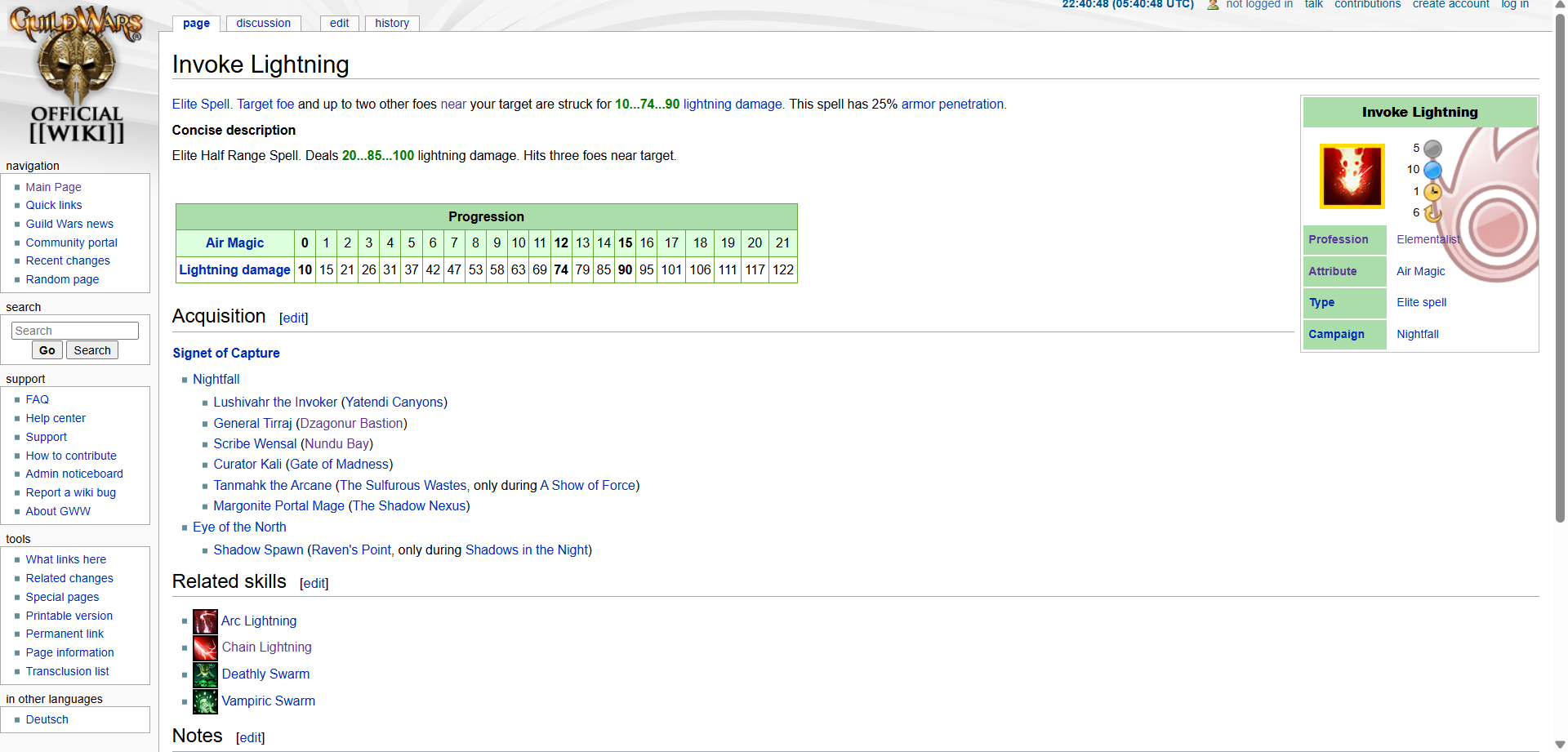Click the Elite spell type link in infobox
1568x752 pixels.
[x=1421, y=302]
